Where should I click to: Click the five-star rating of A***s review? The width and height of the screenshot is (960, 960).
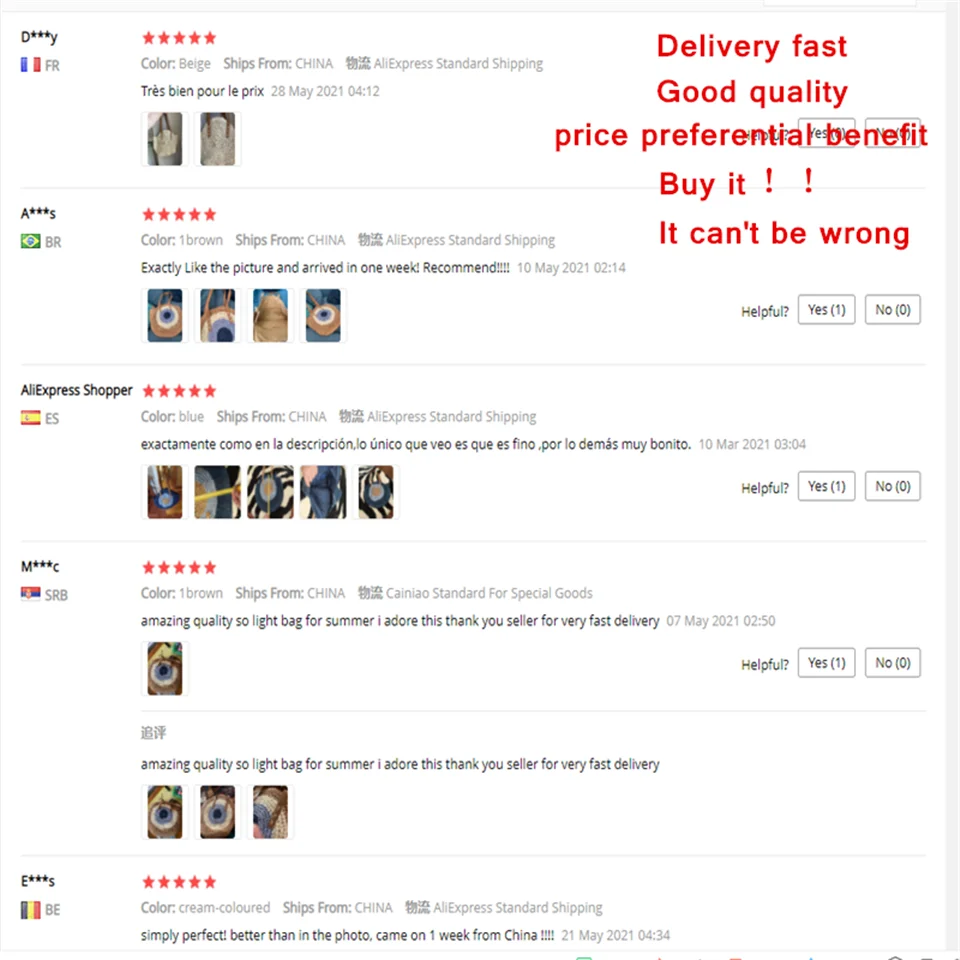[179, 214]
